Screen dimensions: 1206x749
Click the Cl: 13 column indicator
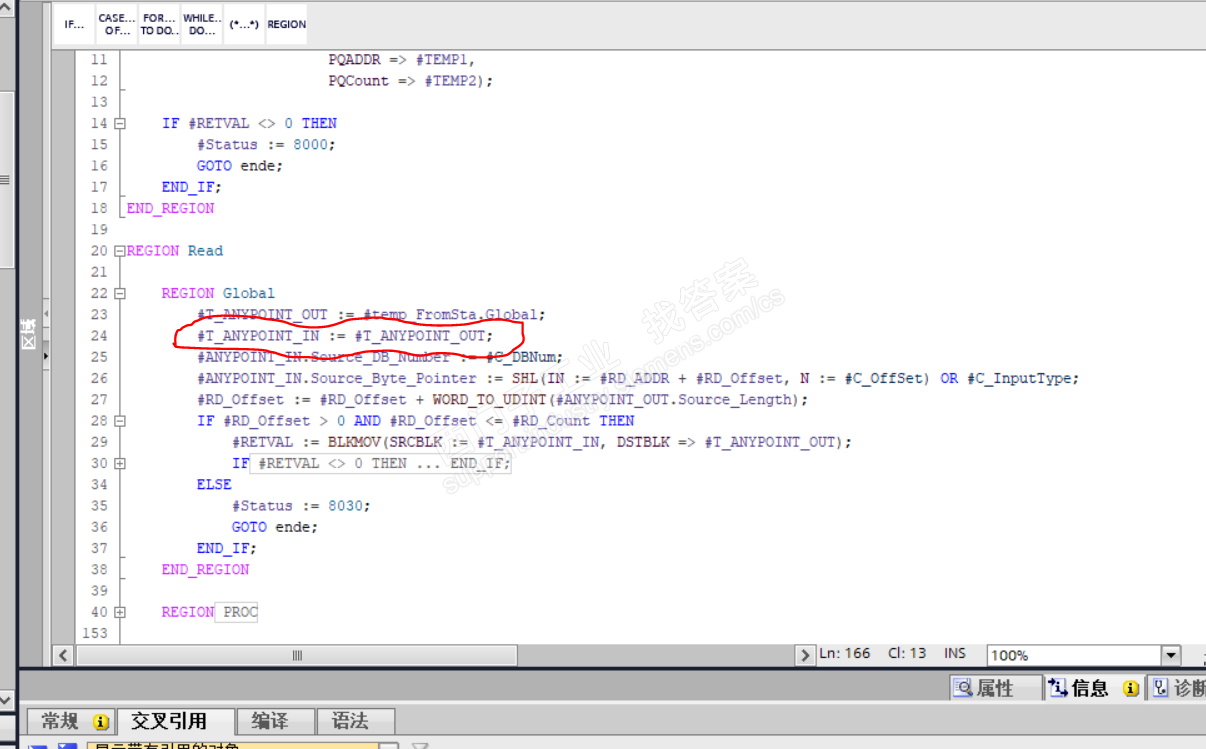point(907,653)
